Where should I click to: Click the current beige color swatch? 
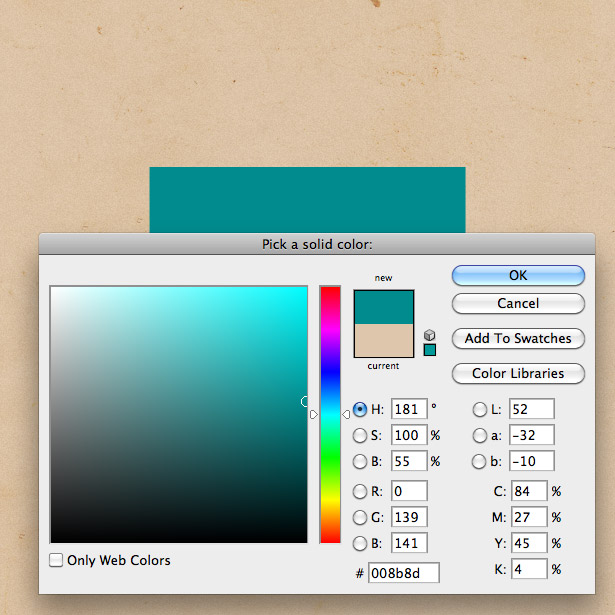pos(384,340)
